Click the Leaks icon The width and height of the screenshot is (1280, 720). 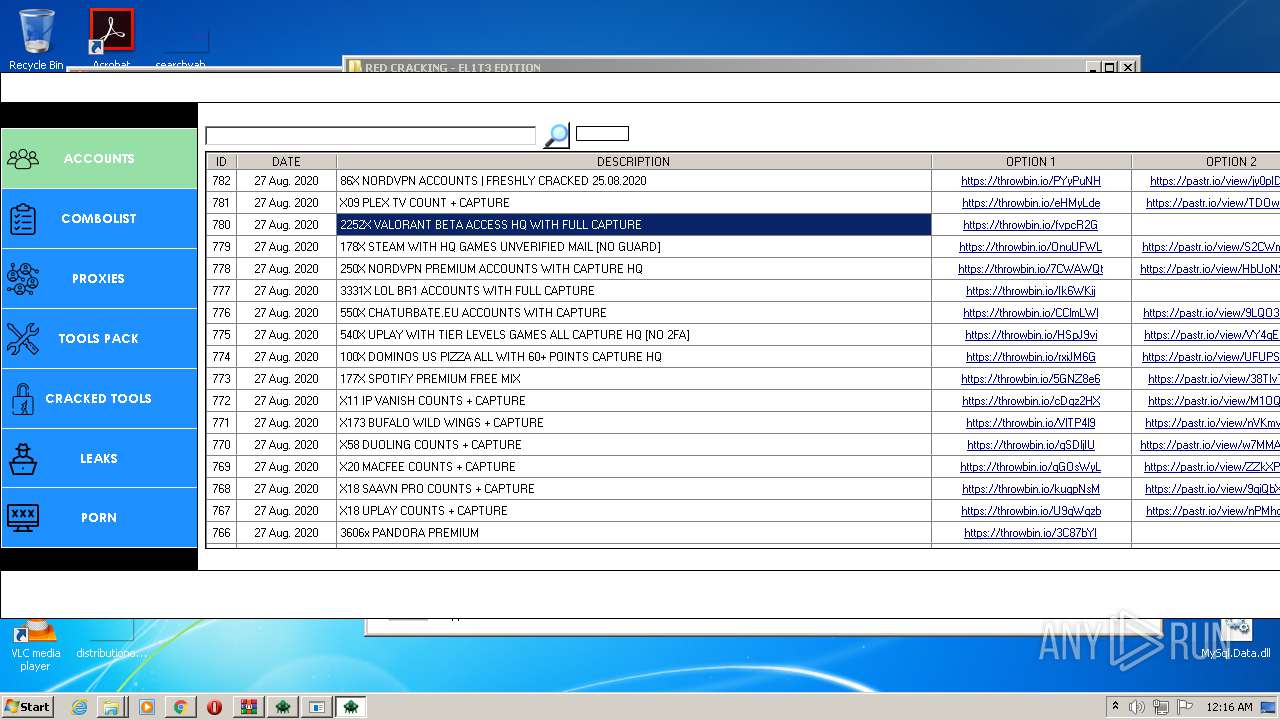22,458
